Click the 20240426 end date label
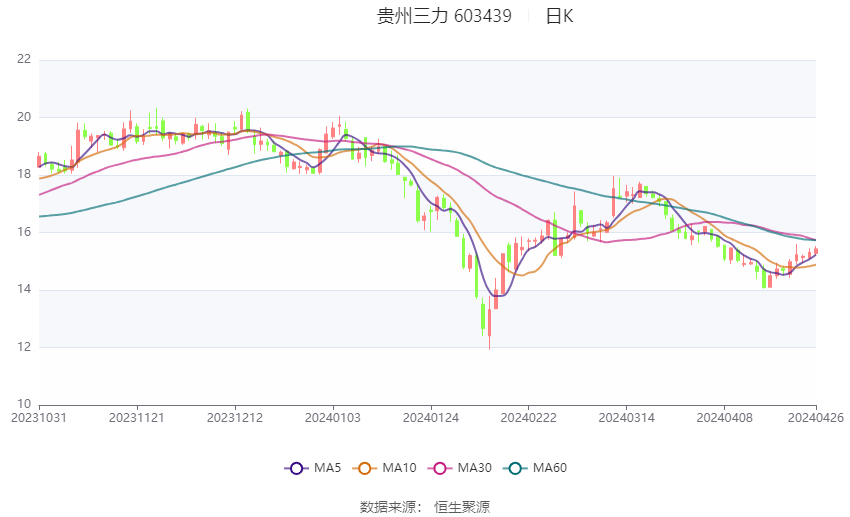The image size is (850, 517). 816,418
